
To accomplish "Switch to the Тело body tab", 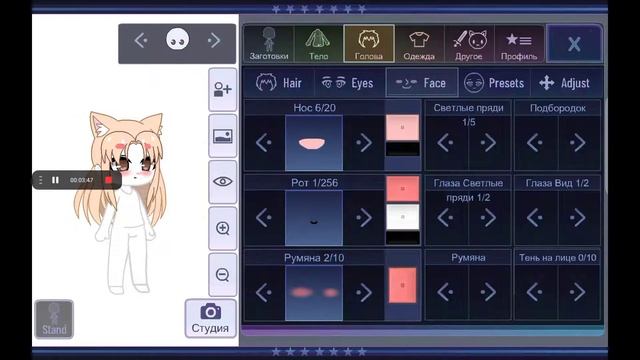I will tap(318, 44).
